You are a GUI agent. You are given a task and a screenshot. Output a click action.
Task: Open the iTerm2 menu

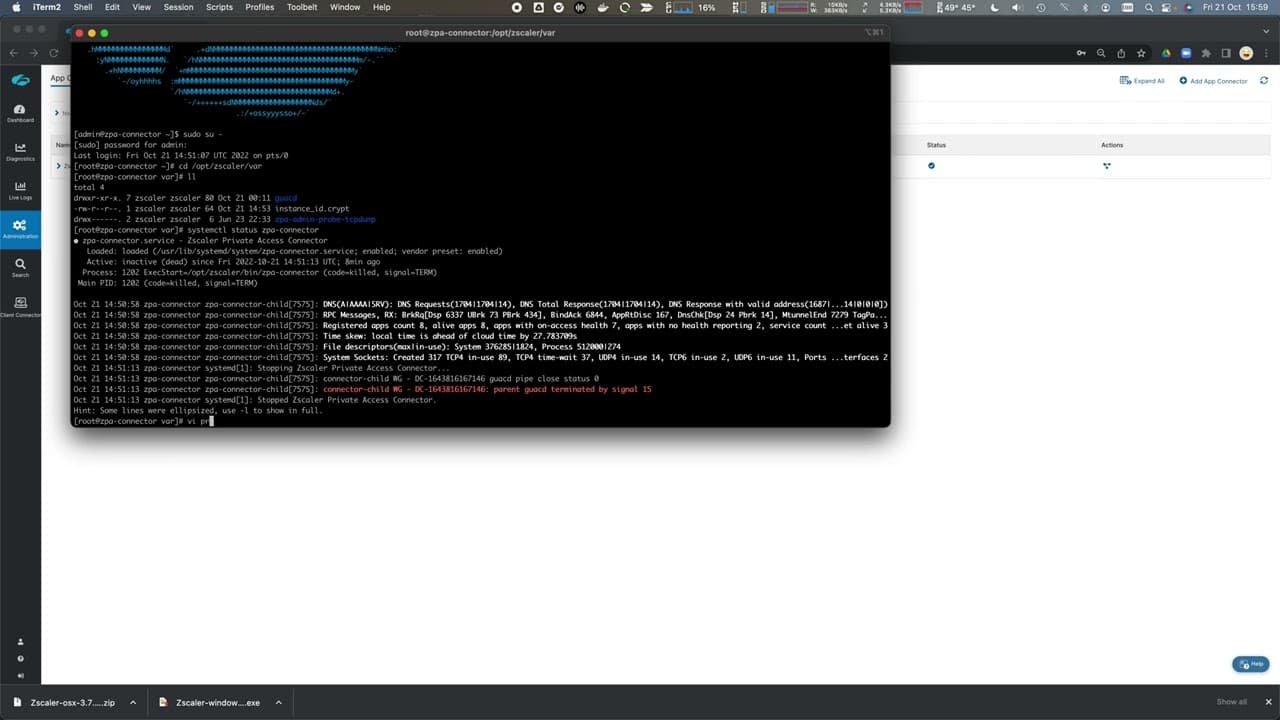[49, 7]
